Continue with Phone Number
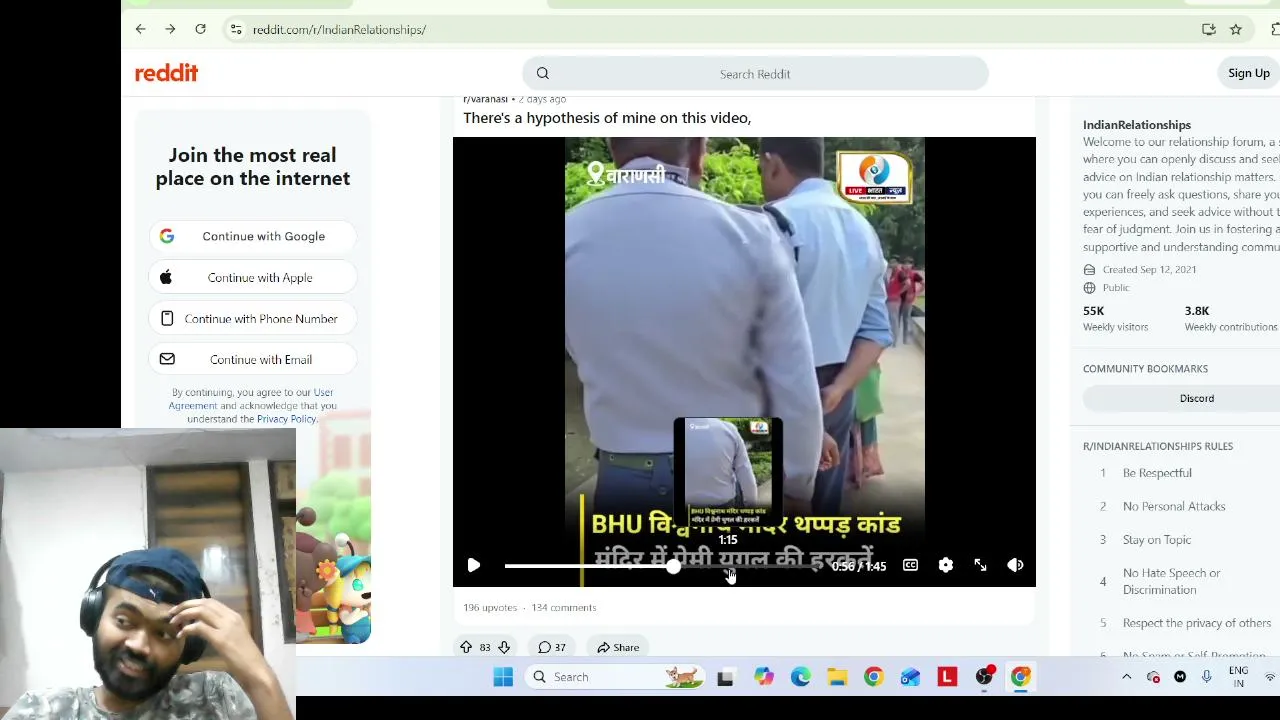 click(x=253, y=318)
